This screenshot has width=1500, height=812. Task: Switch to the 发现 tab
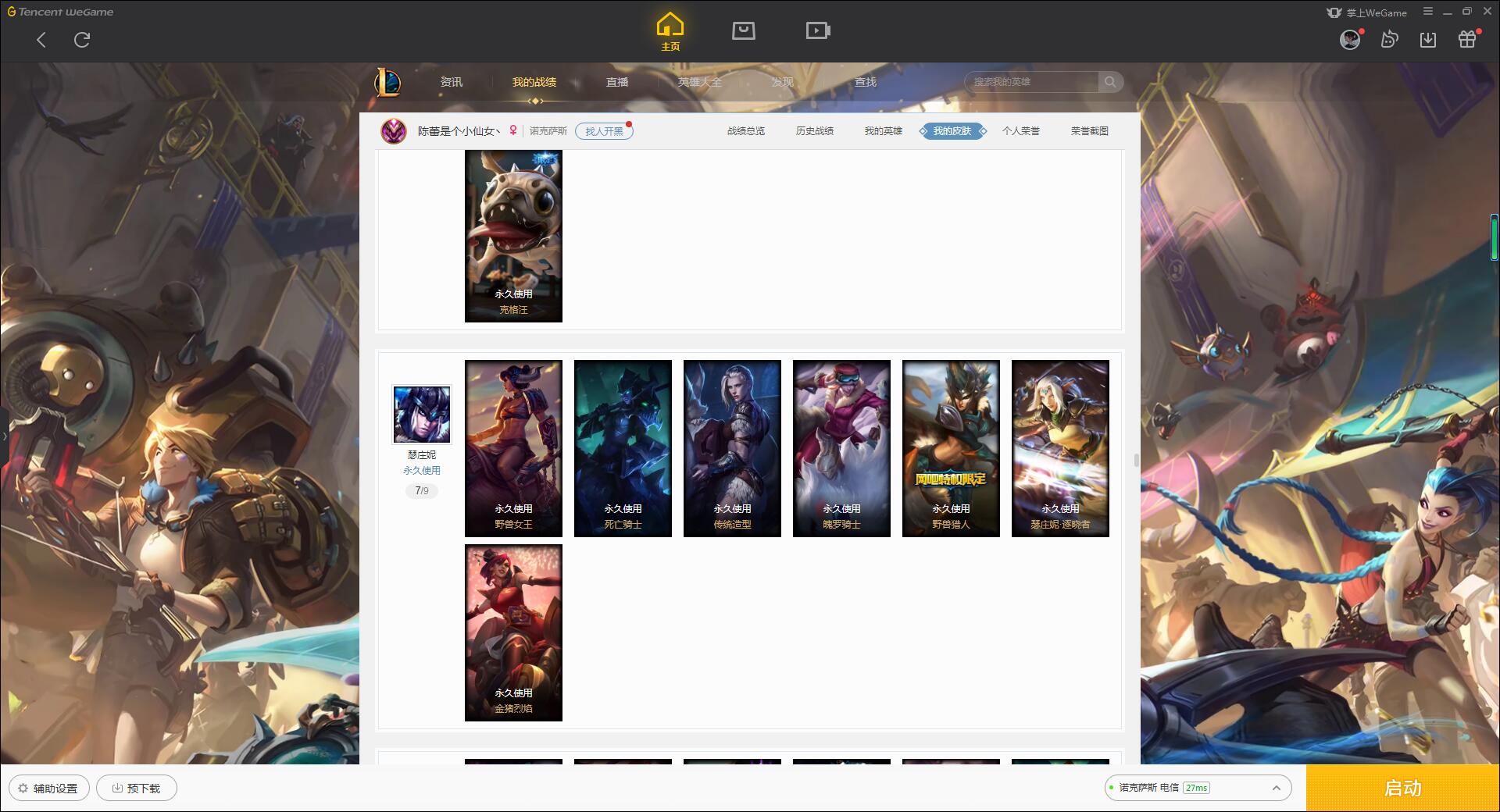pyautogui.click(x=783, y=82)
